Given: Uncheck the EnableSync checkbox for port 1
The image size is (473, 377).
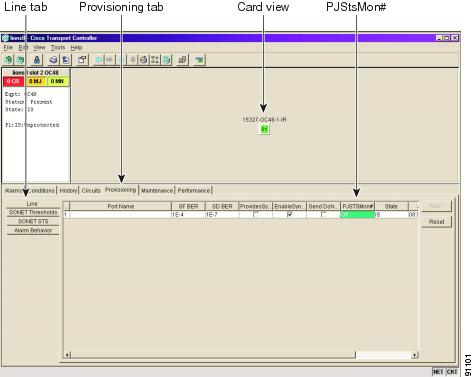Looking at the screenshot, I should point(289,215).
